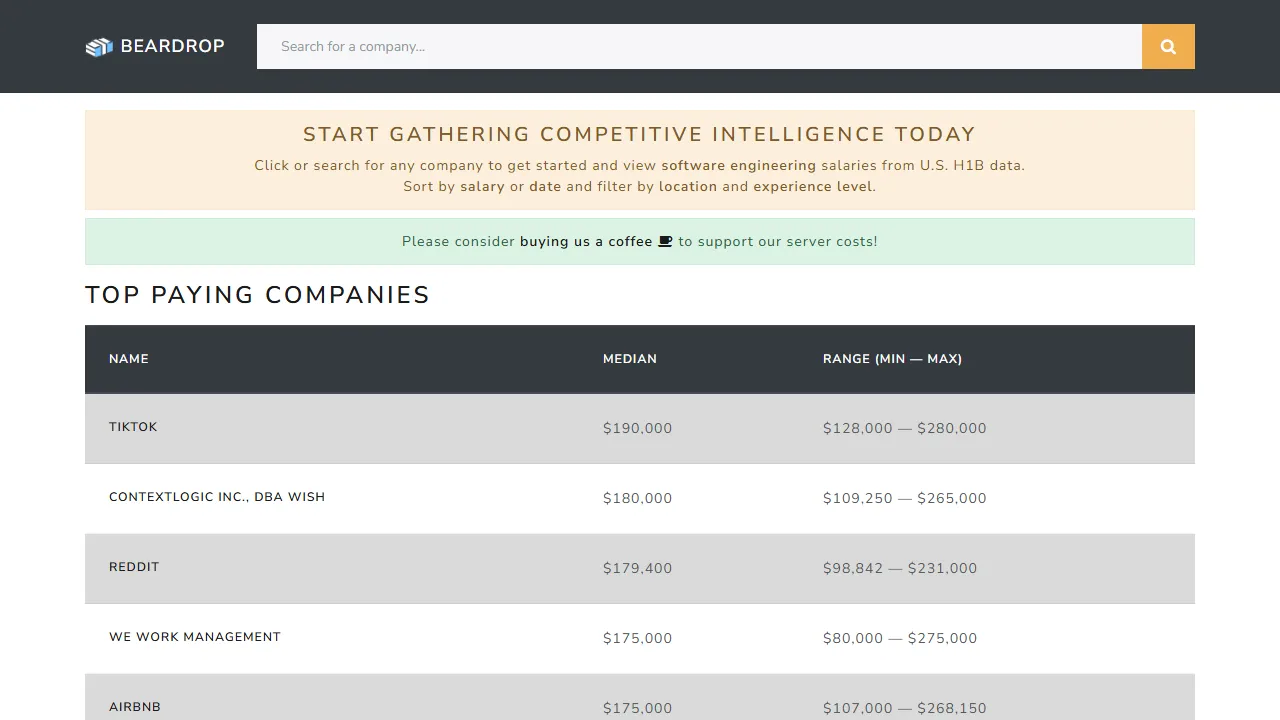This screenshot has width=1280, height=720.
Task: Click TIKTOK's median salary value $190,000
Action: coord(637,427)
